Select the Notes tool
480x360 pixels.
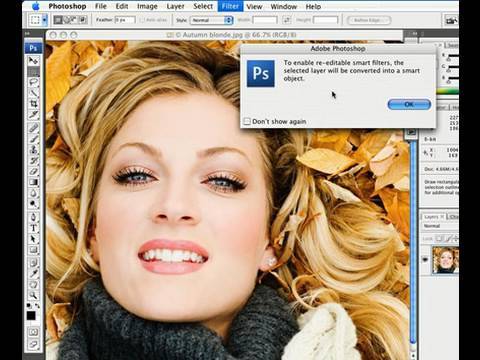coord(33,263)
